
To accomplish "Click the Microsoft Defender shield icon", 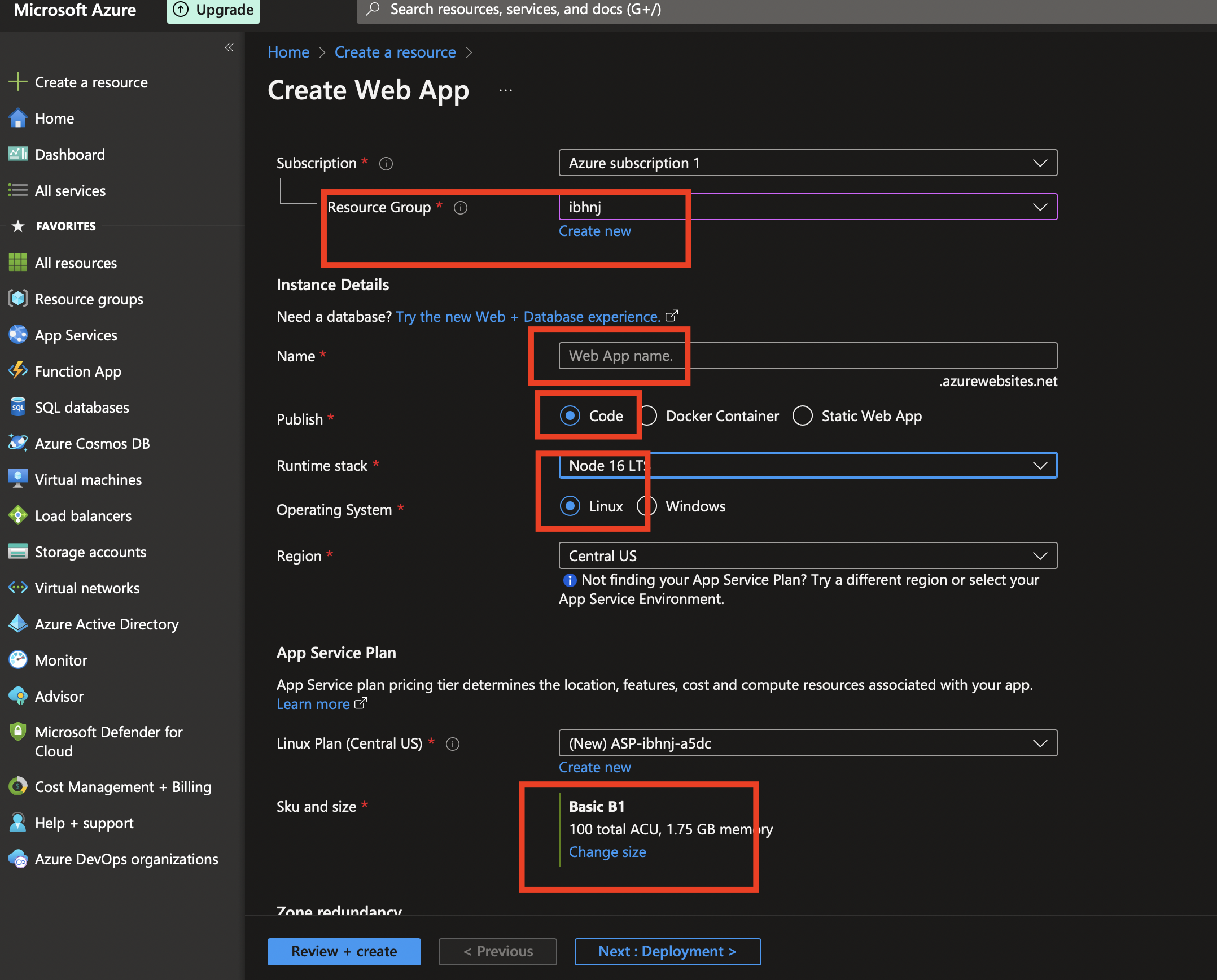I will coord(18,732).
